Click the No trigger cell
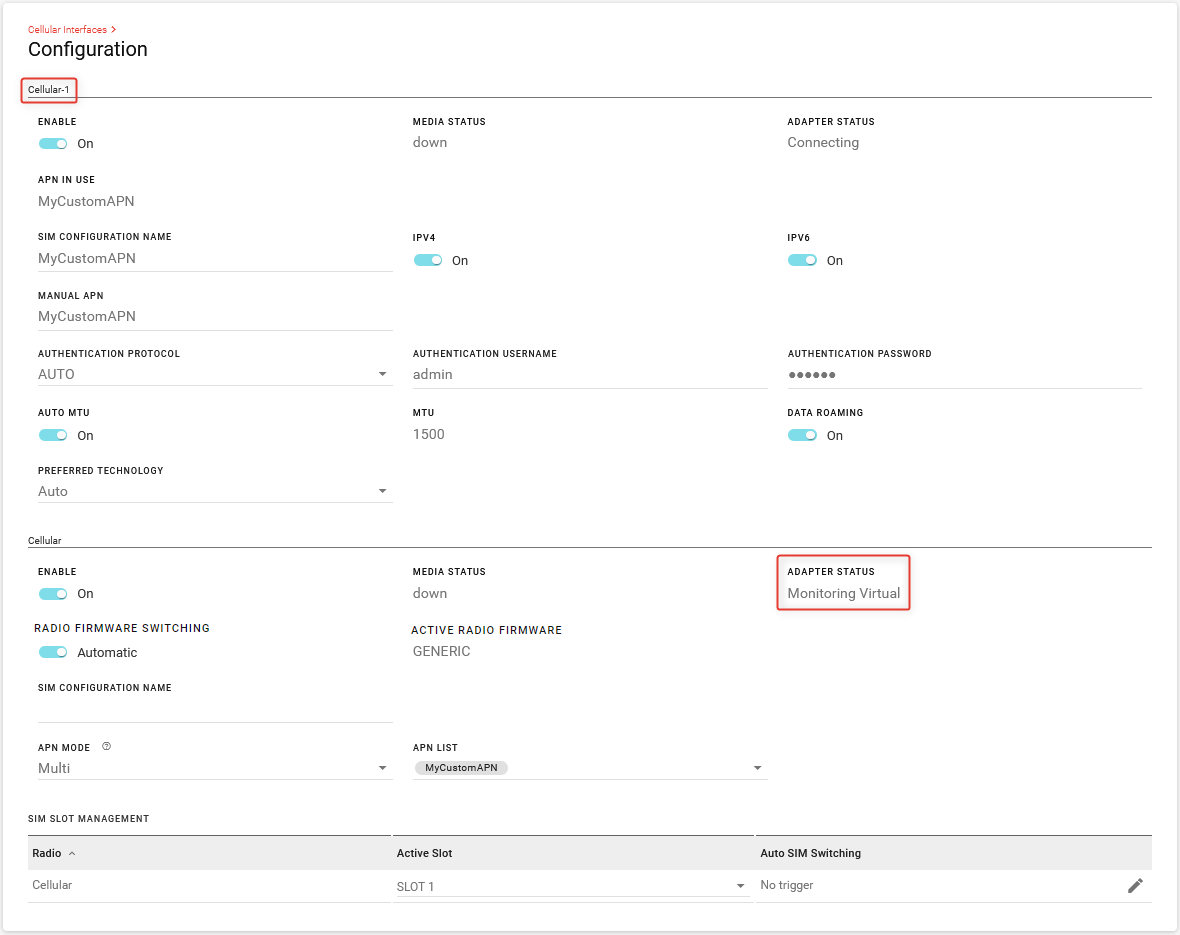Screen dimensions: 1180x935 (786, 885)
